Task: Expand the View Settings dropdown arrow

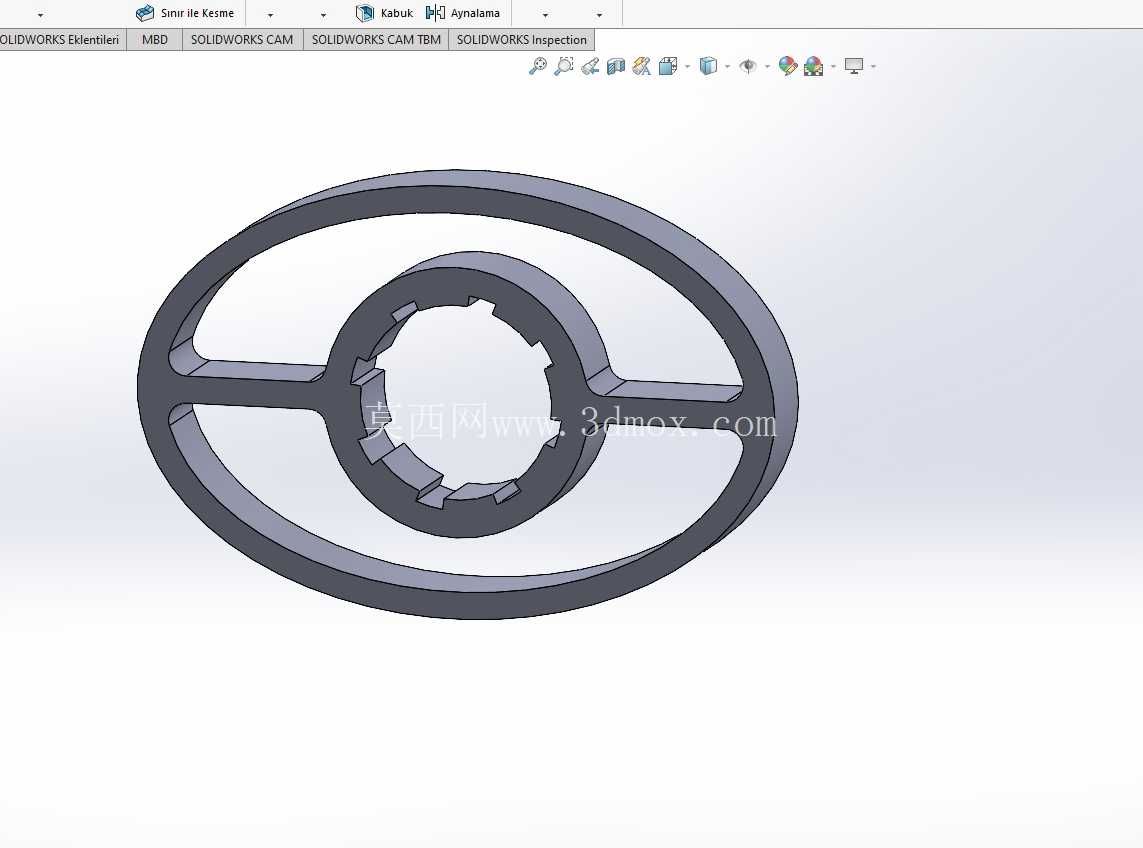Action: (x=873, y=67)
